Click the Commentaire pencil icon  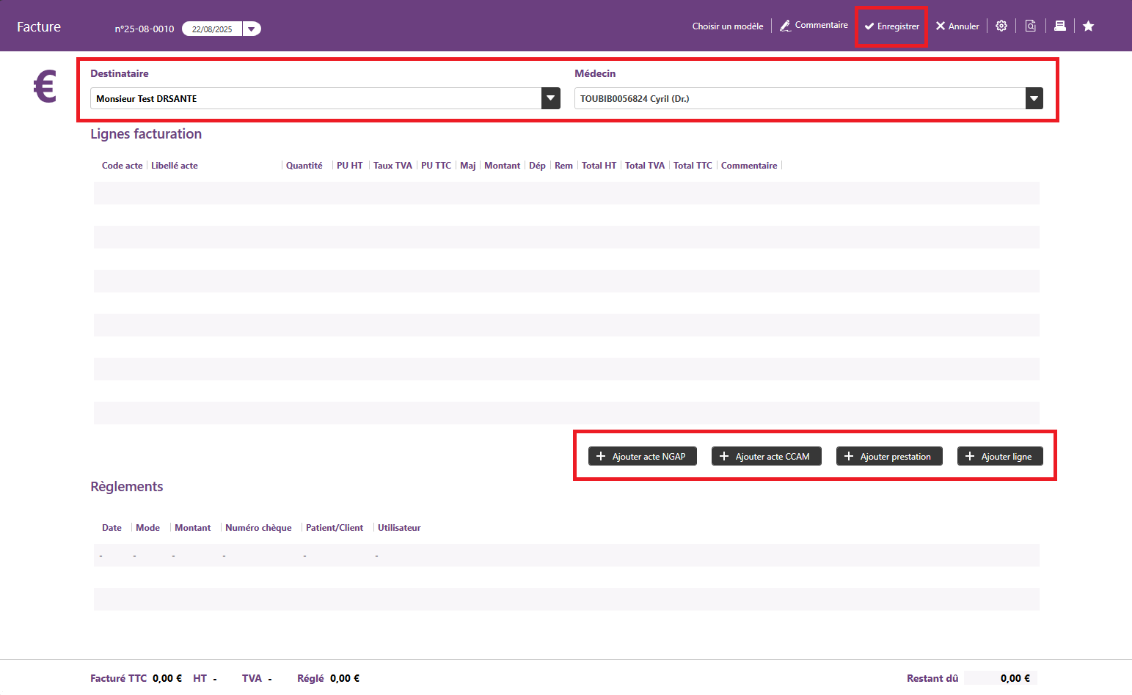coord(785,26)
